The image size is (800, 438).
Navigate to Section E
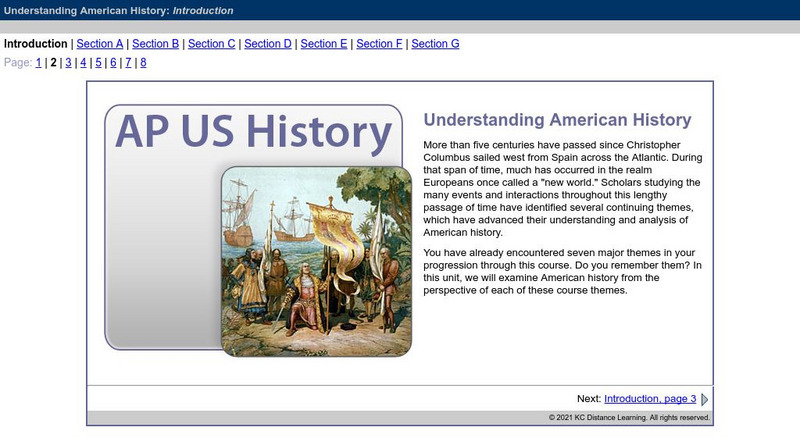324,44
